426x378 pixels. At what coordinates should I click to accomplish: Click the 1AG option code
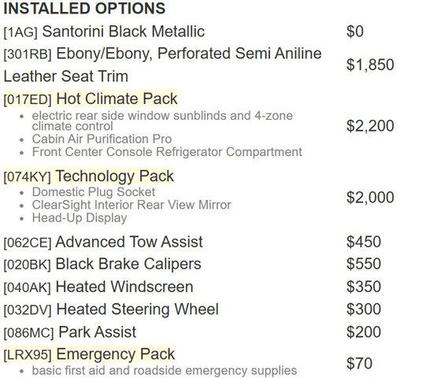tap(20, 32)
